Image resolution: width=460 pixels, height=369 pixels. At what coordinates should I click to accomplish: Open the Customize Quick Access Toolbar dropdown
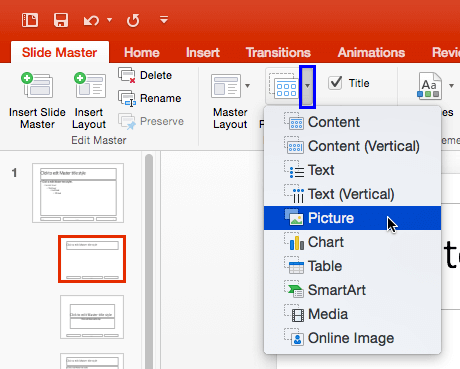click(x=164, y=20)
